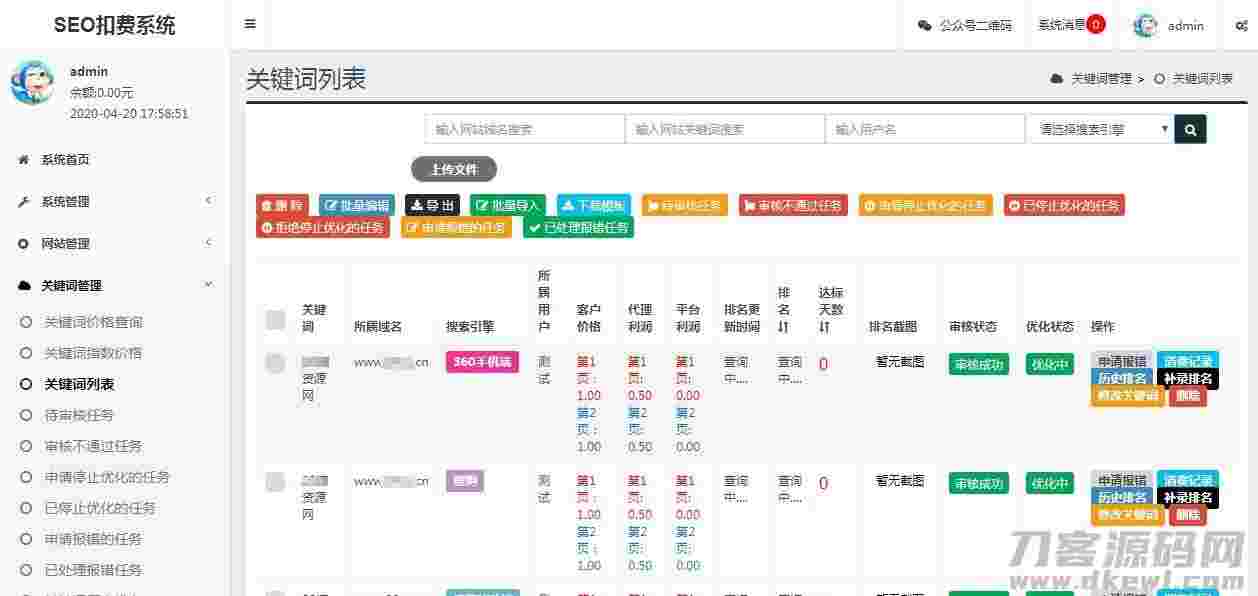The width and height of the screenshot is (1258, 596).
Task: Toggle the select-all checkbox in table header
Action: point(276,320)
